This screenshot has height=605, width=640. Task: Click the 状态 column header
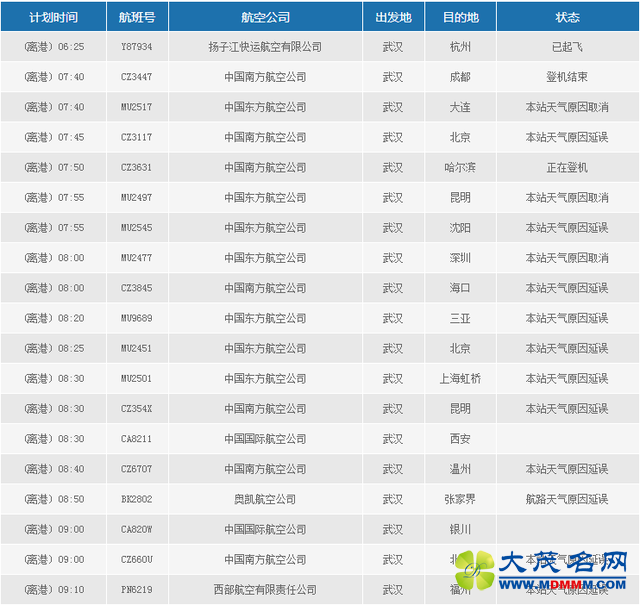pos(567,17)
